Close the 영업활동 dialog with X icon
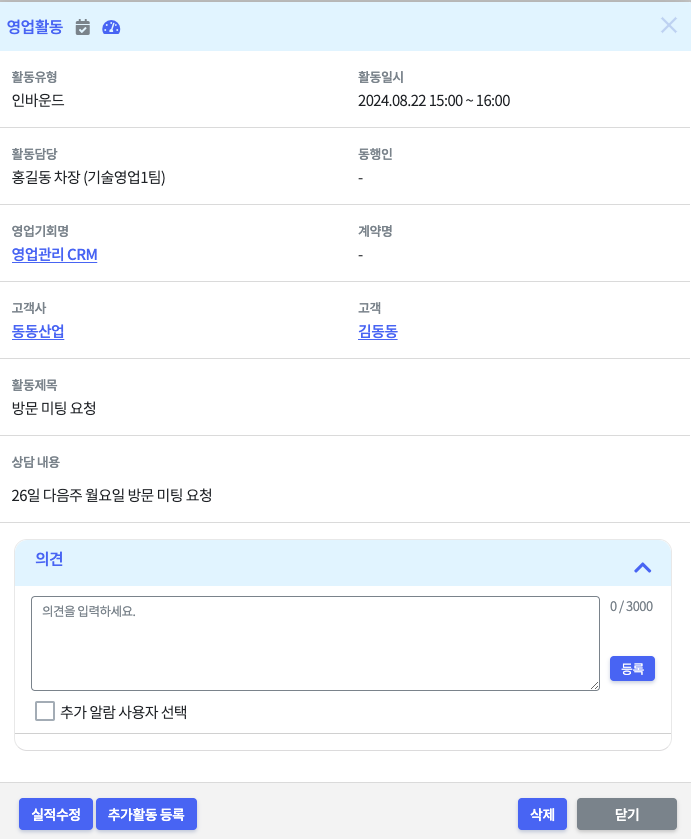 (x=669, y=26)
